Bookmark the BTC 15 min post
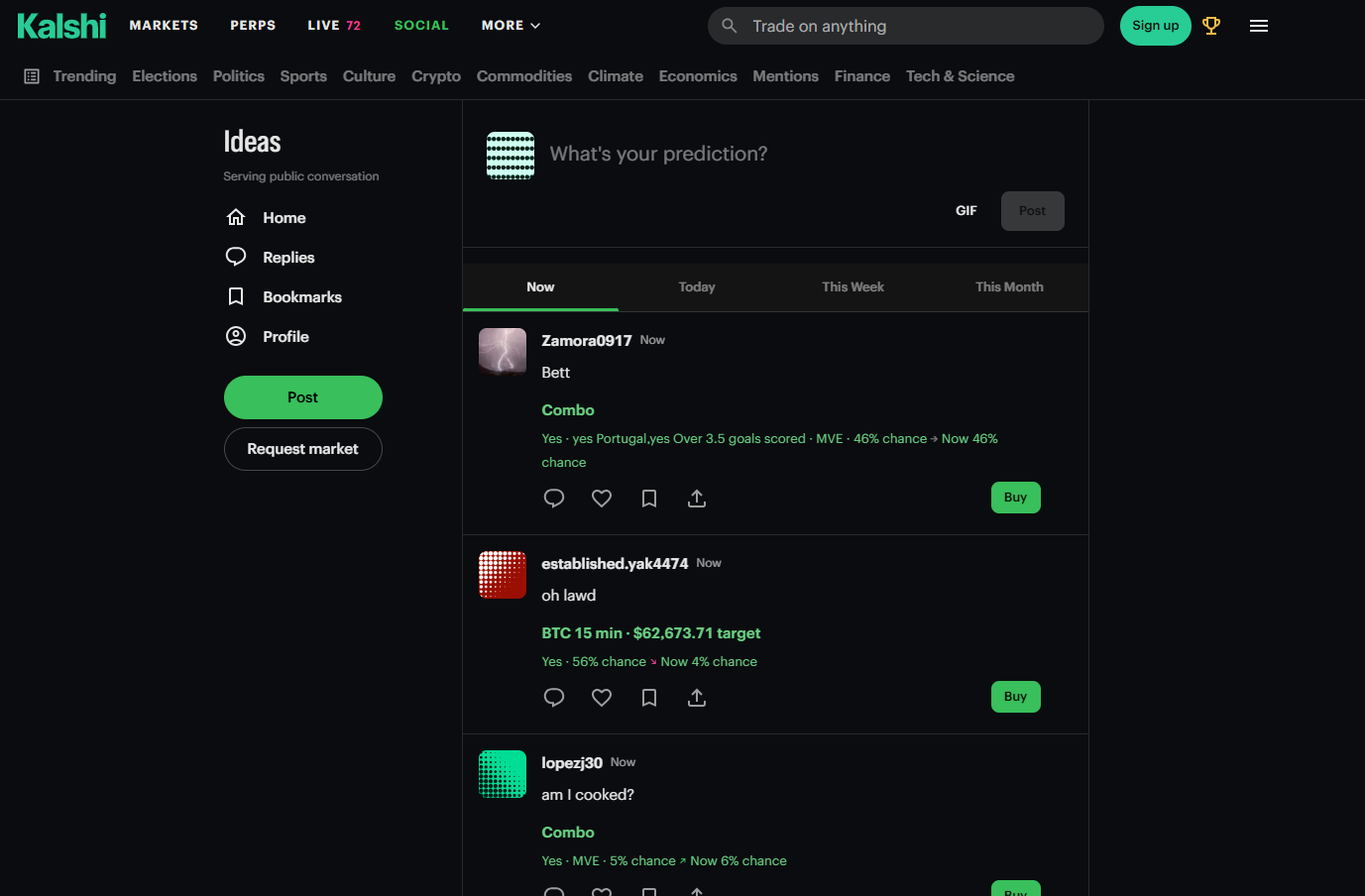The width and height of the screenshot is (1365, 896). pyautogui.click(x=649, y=697)
